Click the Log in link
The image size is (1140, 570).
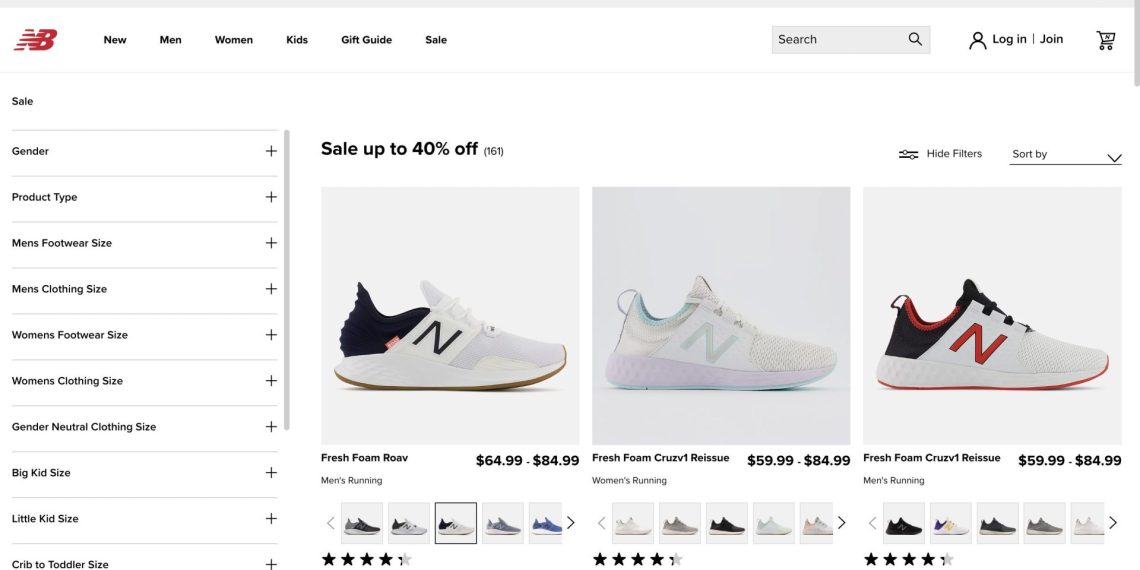tap(1009, 39)
